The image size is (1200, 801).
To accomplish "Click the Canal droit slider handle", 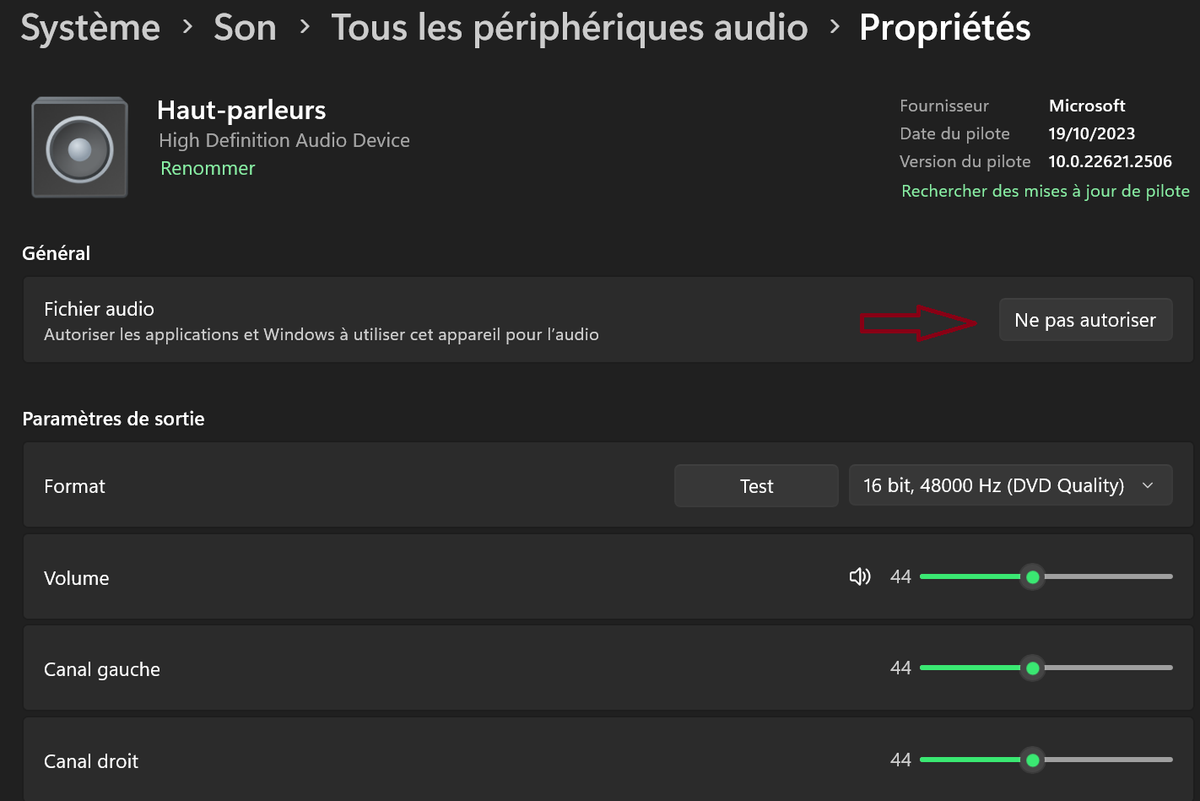I will pyautogui.click(x=1032, y=760).
